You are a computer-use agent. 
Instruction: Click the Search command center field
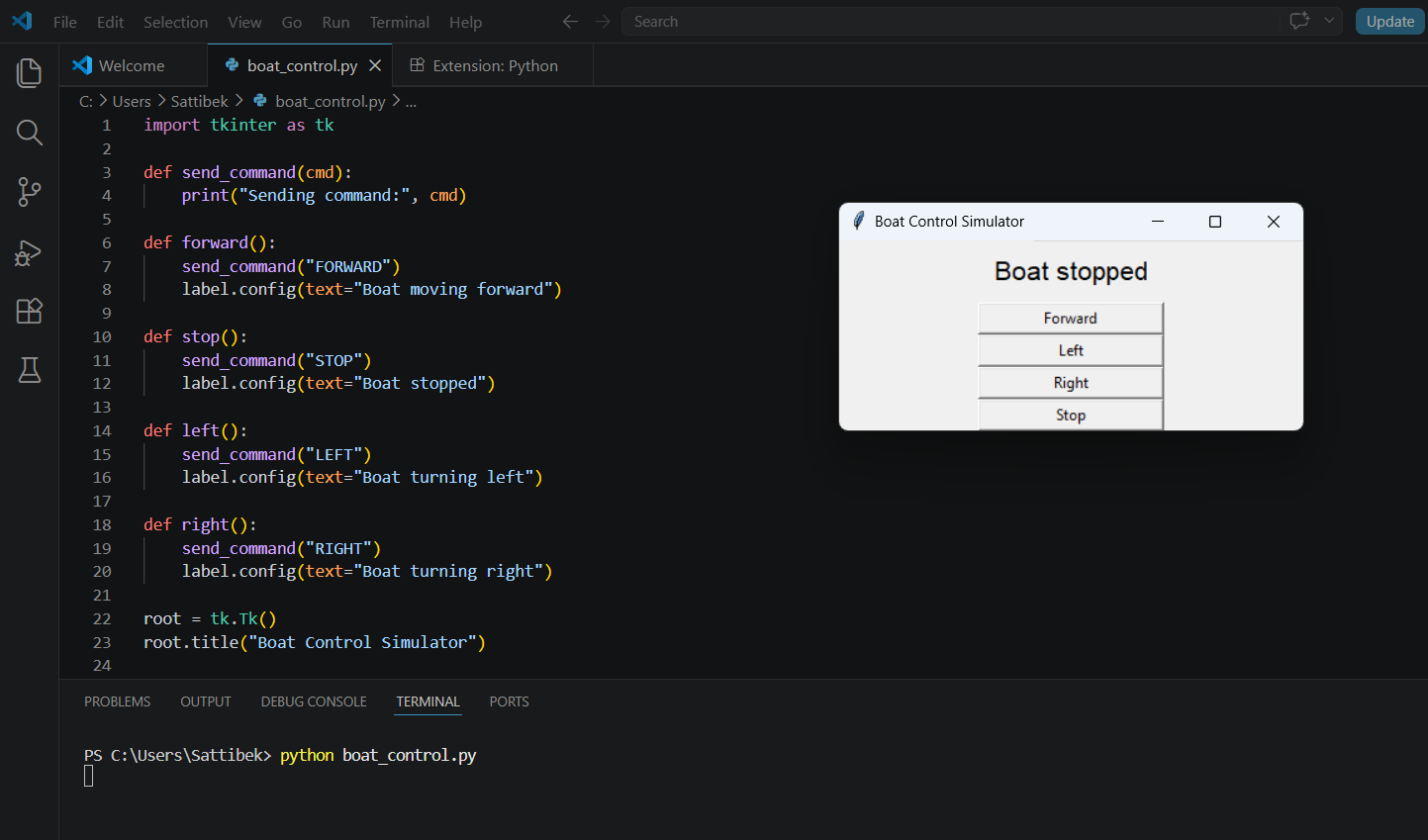pyautogui.click(x=950, y=22)
